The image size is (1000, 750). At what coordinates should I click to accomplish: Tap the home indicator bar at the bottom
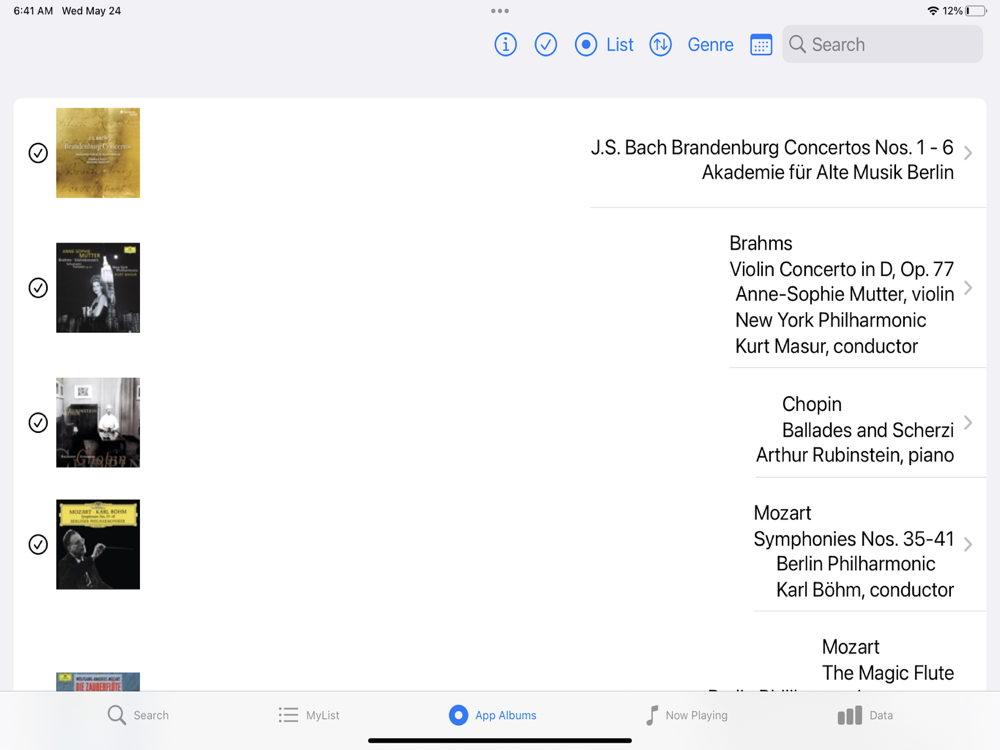pyautogui.click(x=500, y=740)
